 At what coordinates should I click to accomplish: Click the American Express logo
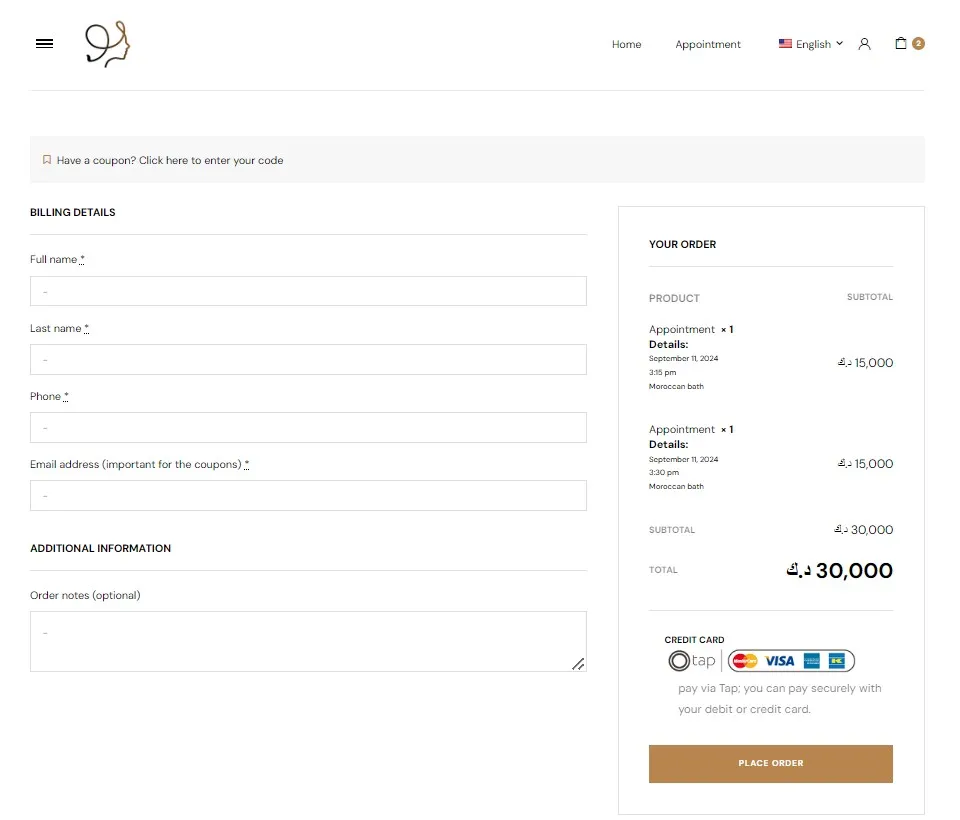tap(812, 661)
